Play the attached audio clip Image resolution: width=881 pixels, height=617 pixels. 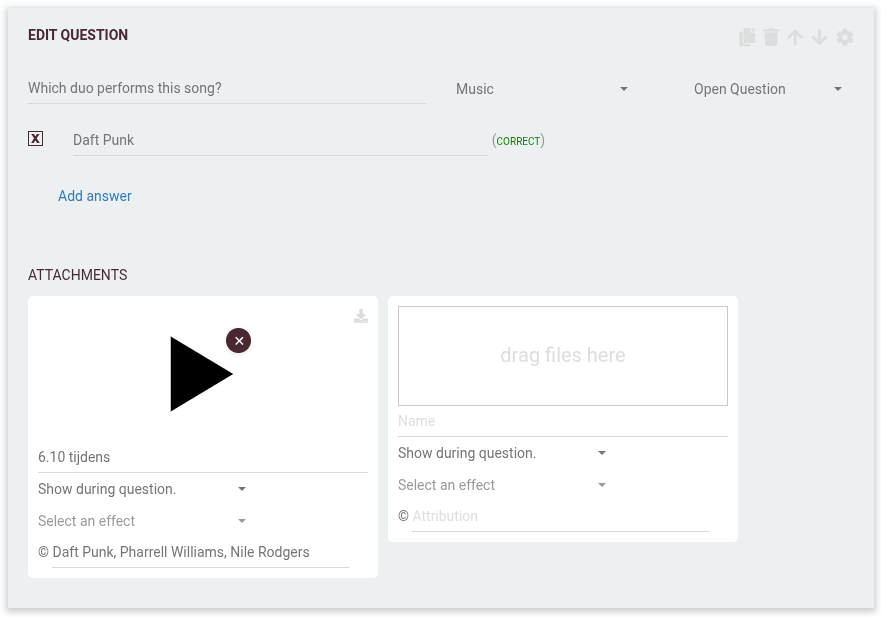click(200, 374)
